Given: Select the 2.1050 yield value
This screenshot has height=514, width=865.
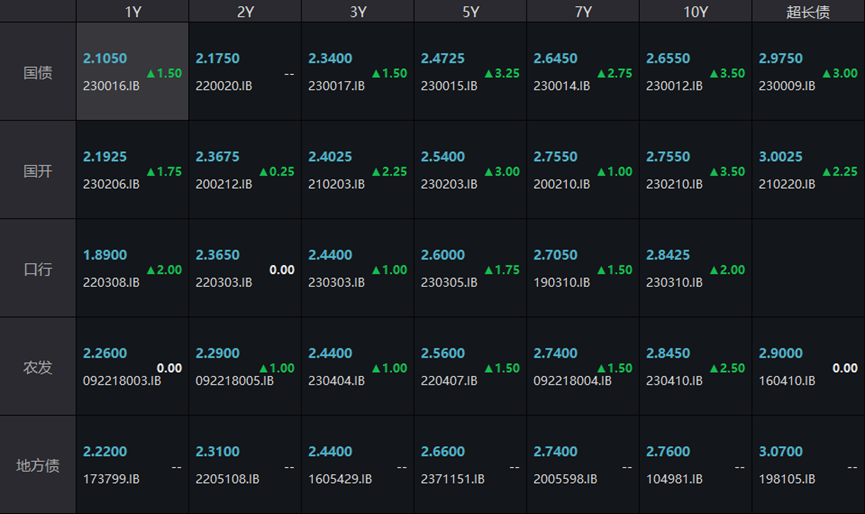Looking at the screenshot, I should (105, 59).
